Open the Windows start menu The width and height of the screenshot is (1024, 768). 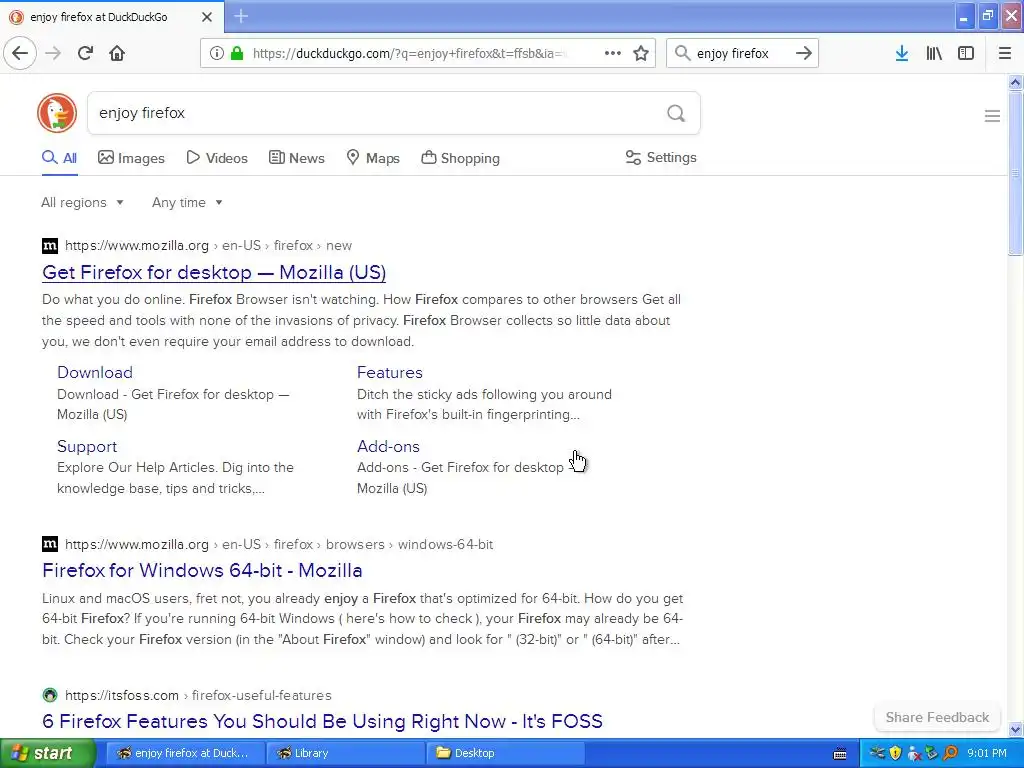[48, 753]
